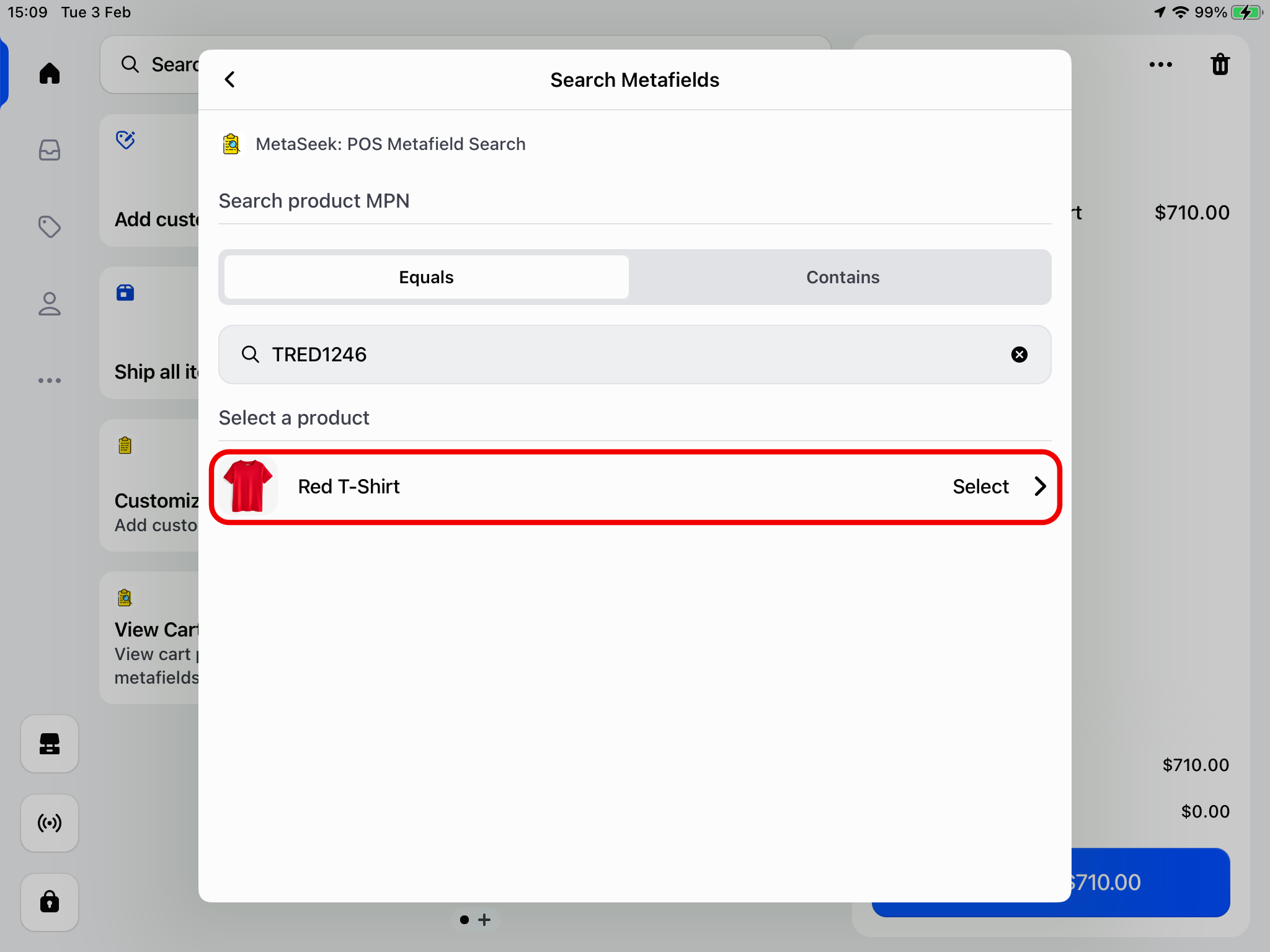Expand Red T-Shirt with right chevron
The height and width of the screenshot is (952, 1270).
point(1040,487)
